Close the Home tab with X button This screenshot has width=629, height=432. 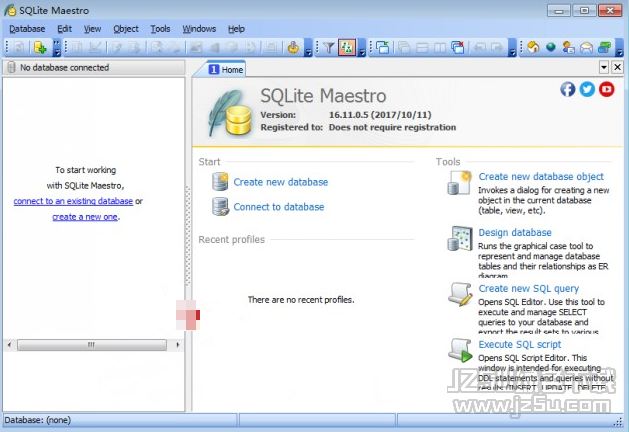618,67
